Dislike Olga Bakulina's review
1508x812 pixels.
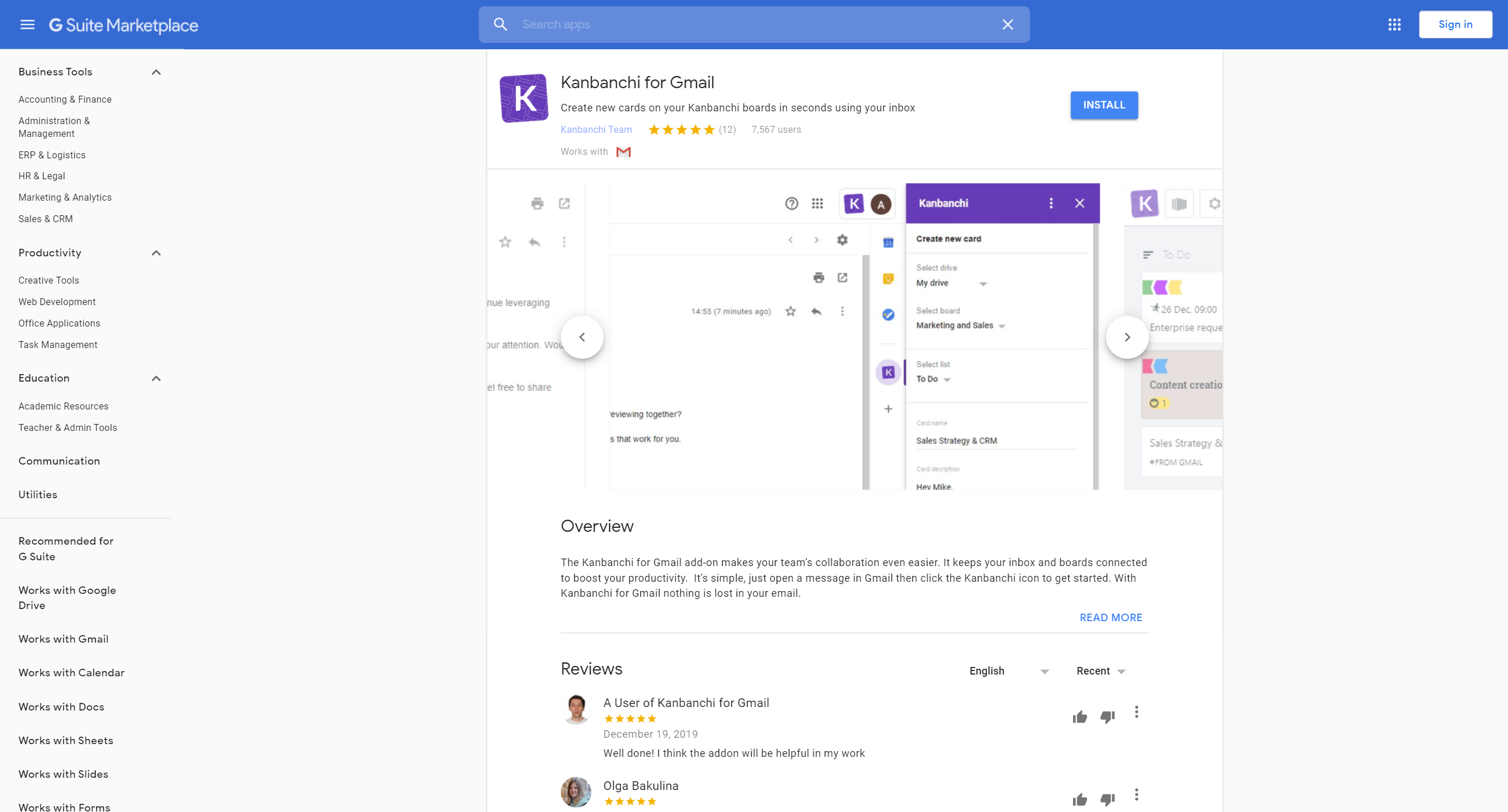click(x=1107, y=799)
